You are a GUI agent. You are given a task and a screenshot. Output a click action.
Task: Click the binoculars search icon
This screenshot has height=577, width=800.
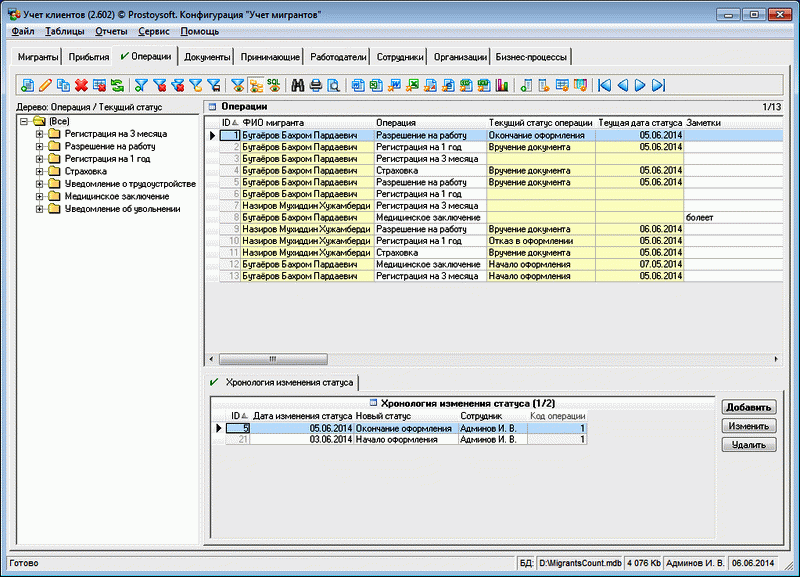click(297, 85)
